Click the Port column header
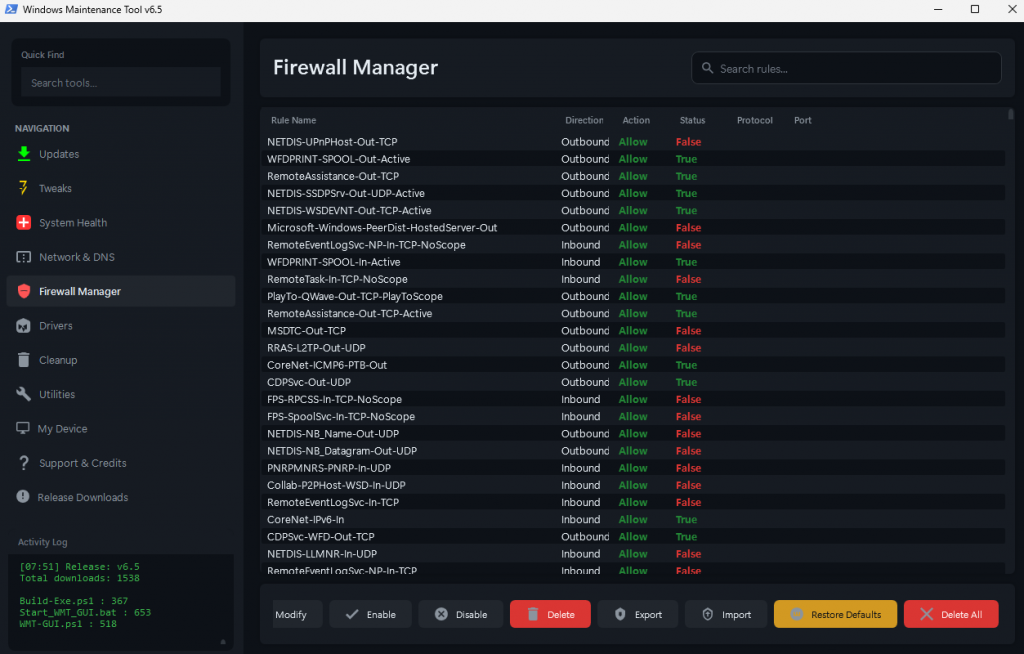The image size is (1024, 654). (x=803, y=120)
